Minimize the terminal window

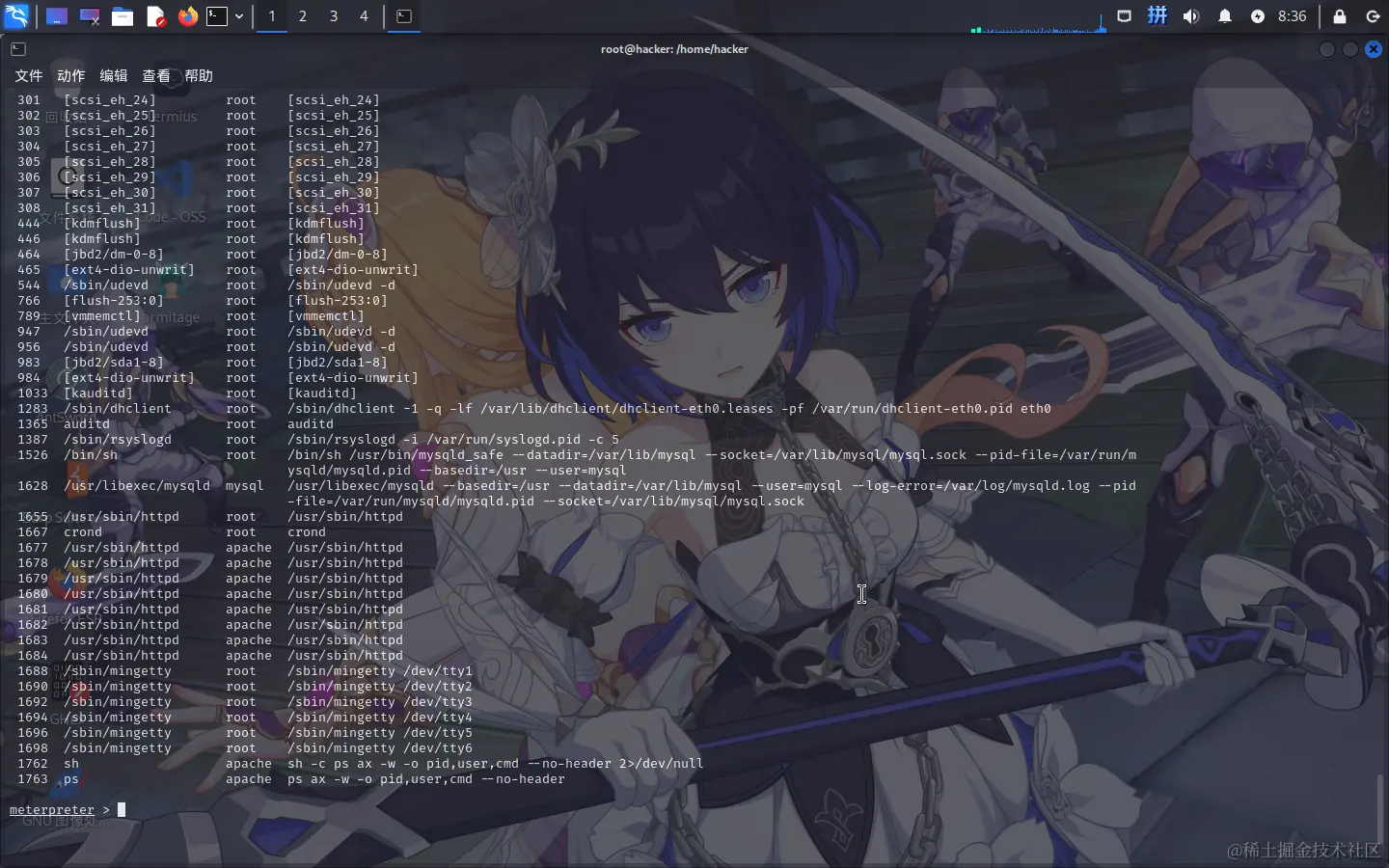pos(1327,49)
